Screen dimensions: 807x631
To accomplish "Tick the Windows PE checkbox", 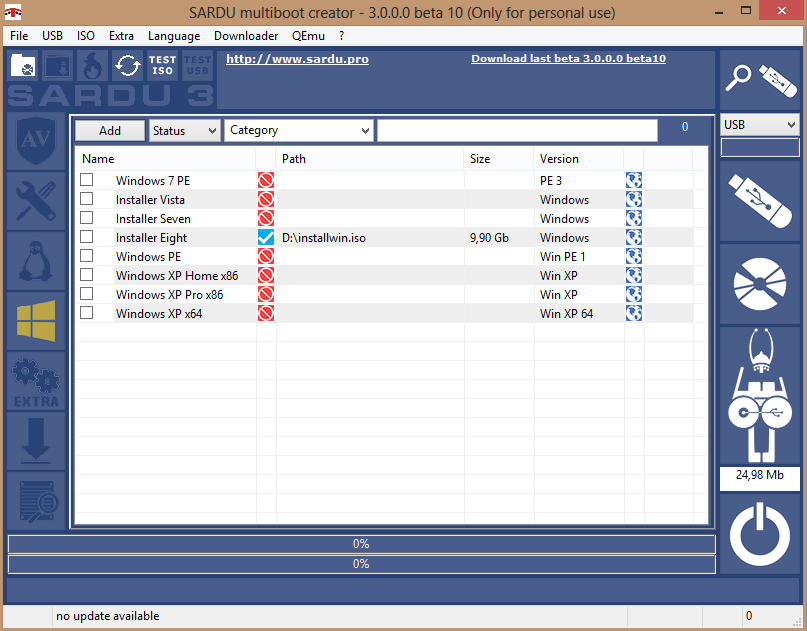I will pos(86,256).
